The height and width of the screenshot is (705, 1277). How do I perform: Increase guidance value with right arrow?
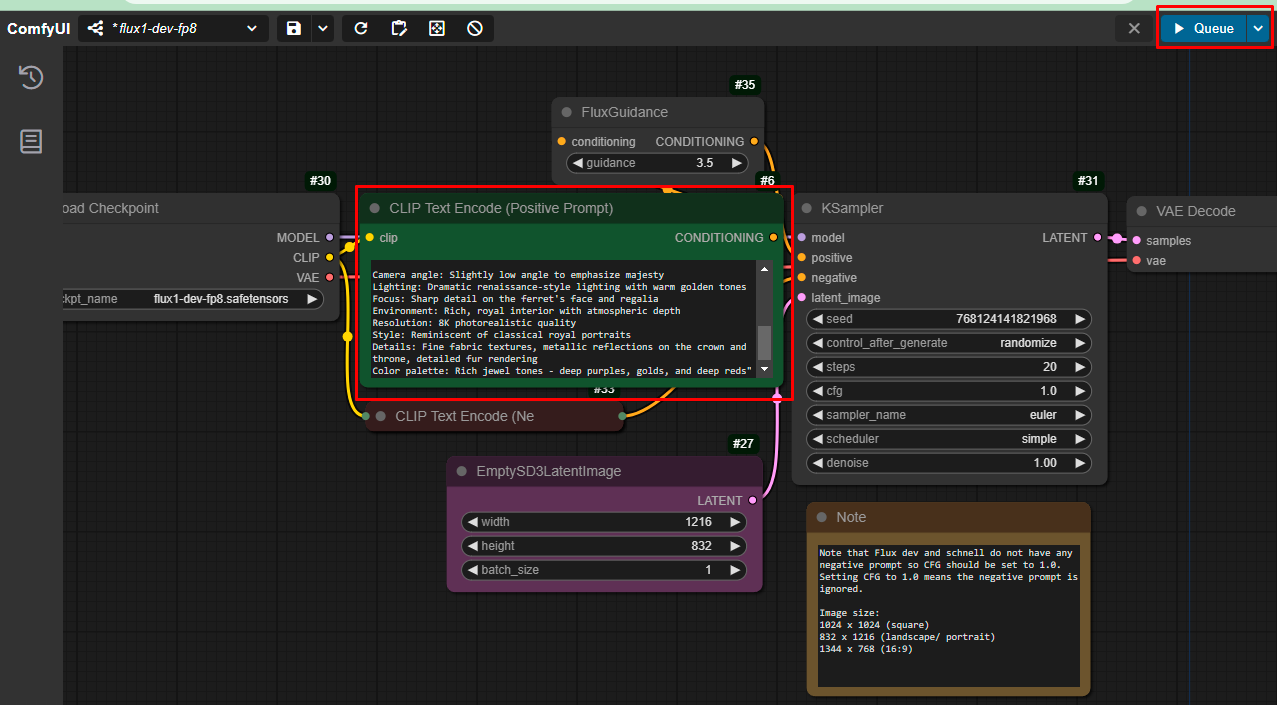point(737,163)
